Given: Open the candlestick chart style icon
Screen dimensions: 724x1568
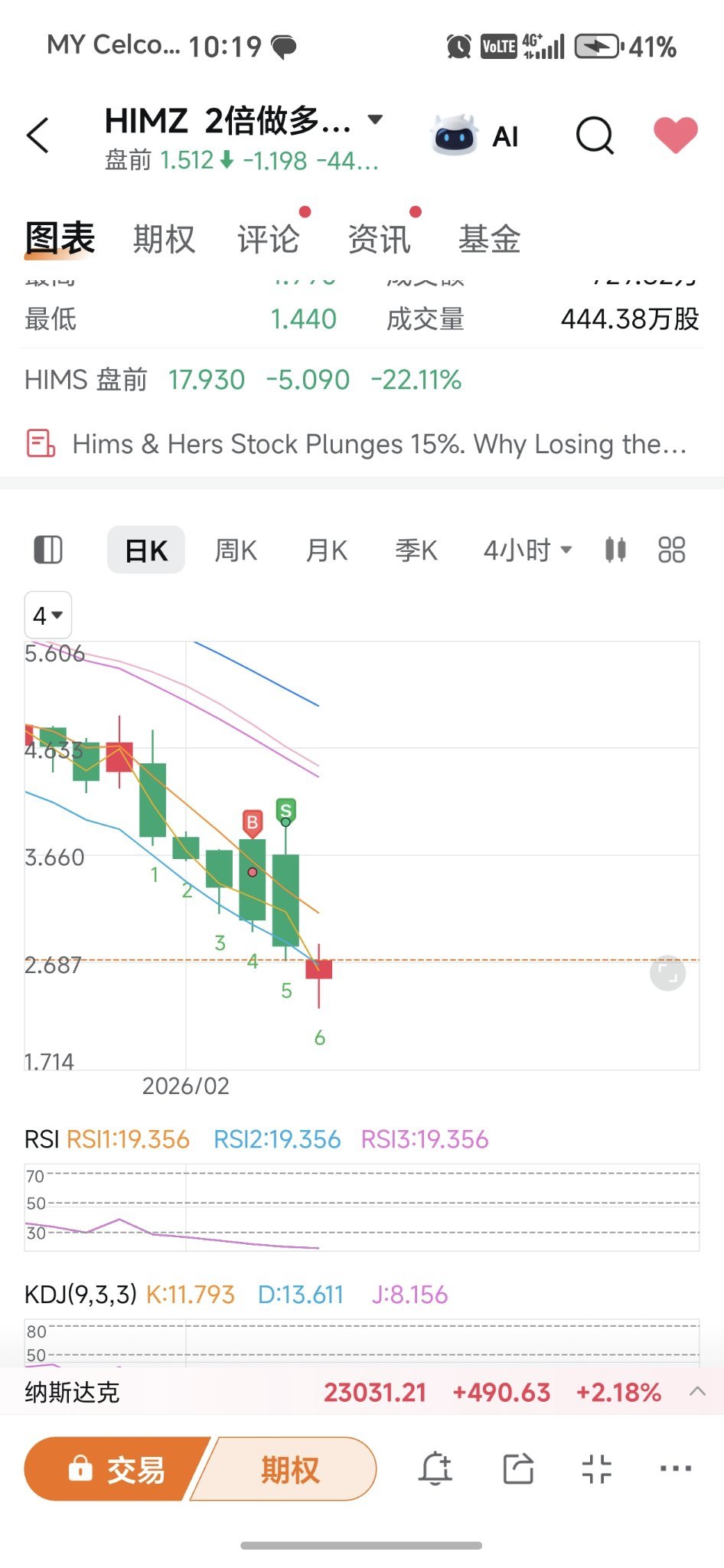Looking at the screenshot, I should coord(615,550).
